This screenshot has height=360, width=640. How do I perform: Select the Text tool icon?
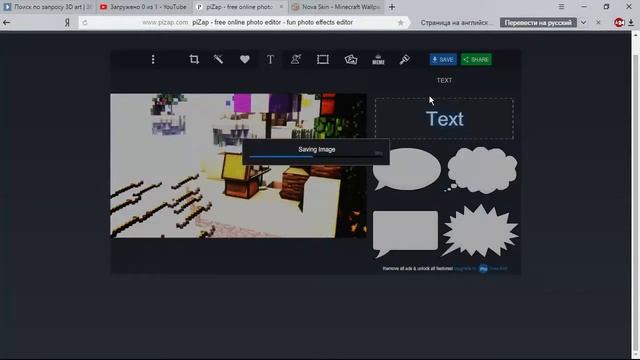click(270, 60)
